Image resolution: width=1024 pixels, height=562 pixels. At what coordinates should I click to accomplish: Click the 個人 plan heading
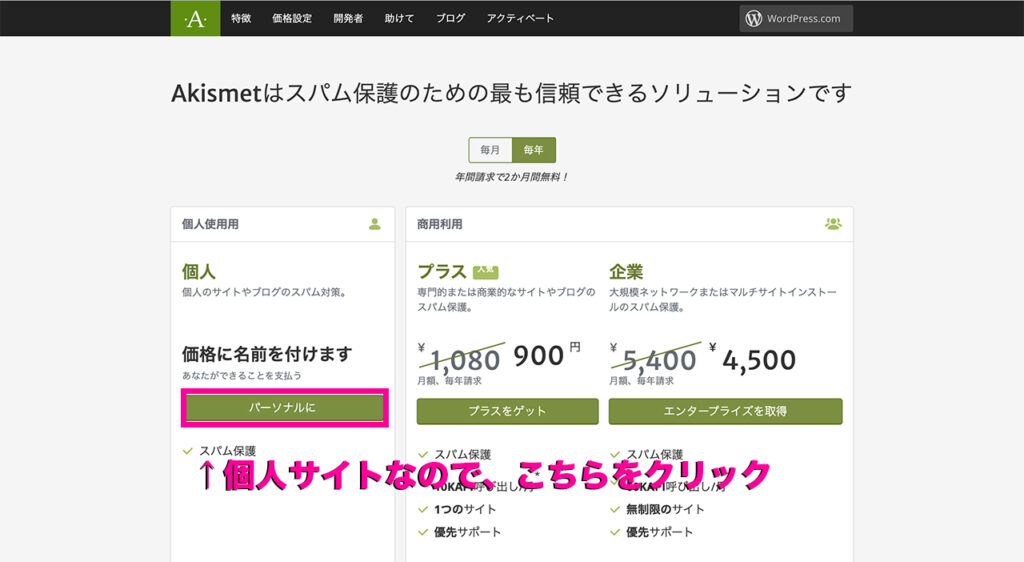pyautogui.click(x=199, y=272)
